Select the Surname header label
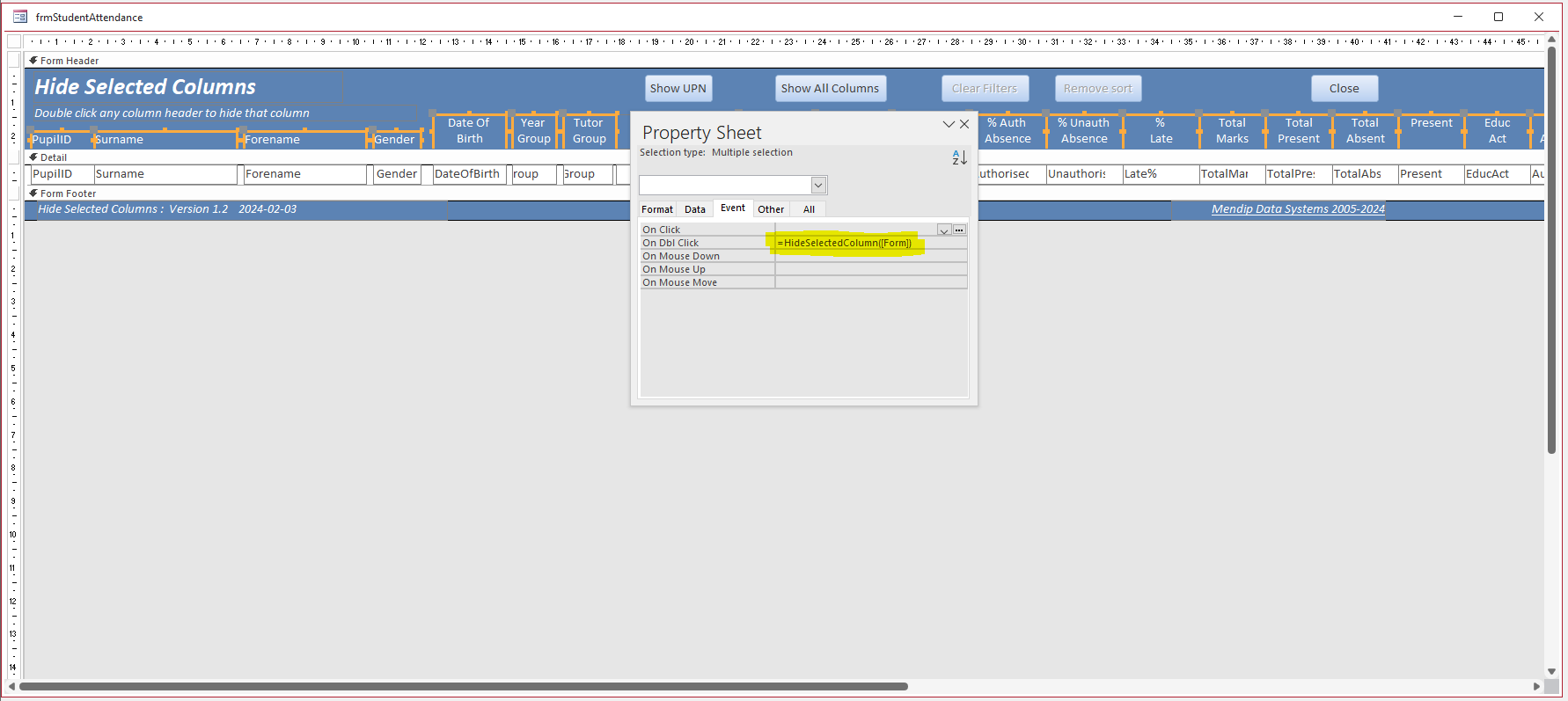The width and height of the screenshot is (1568, 701). (x=165, y=139)
